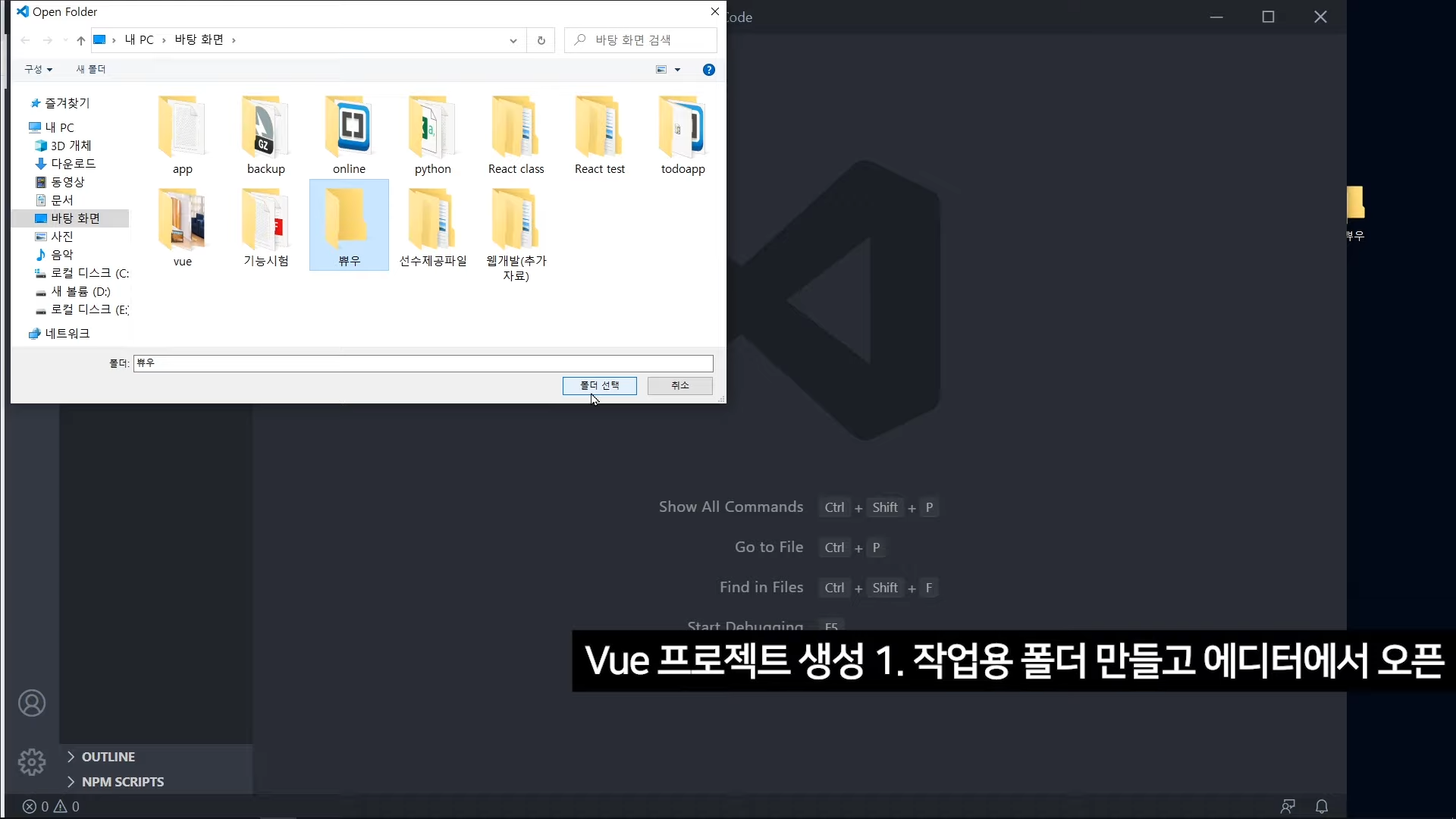Viewport: 1456px width, 819px height.
Task: Open the Manage gear icon
Action: point(32,761)
